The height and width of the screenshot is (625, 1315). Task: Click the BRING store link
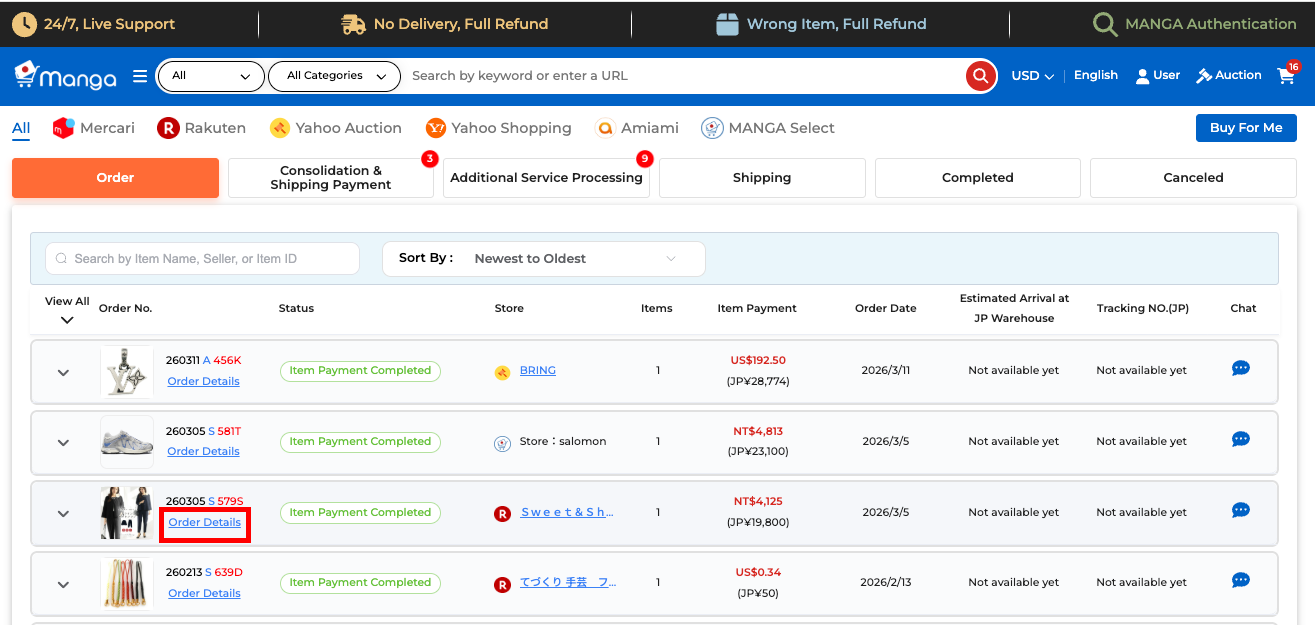[x=537, y=371]
